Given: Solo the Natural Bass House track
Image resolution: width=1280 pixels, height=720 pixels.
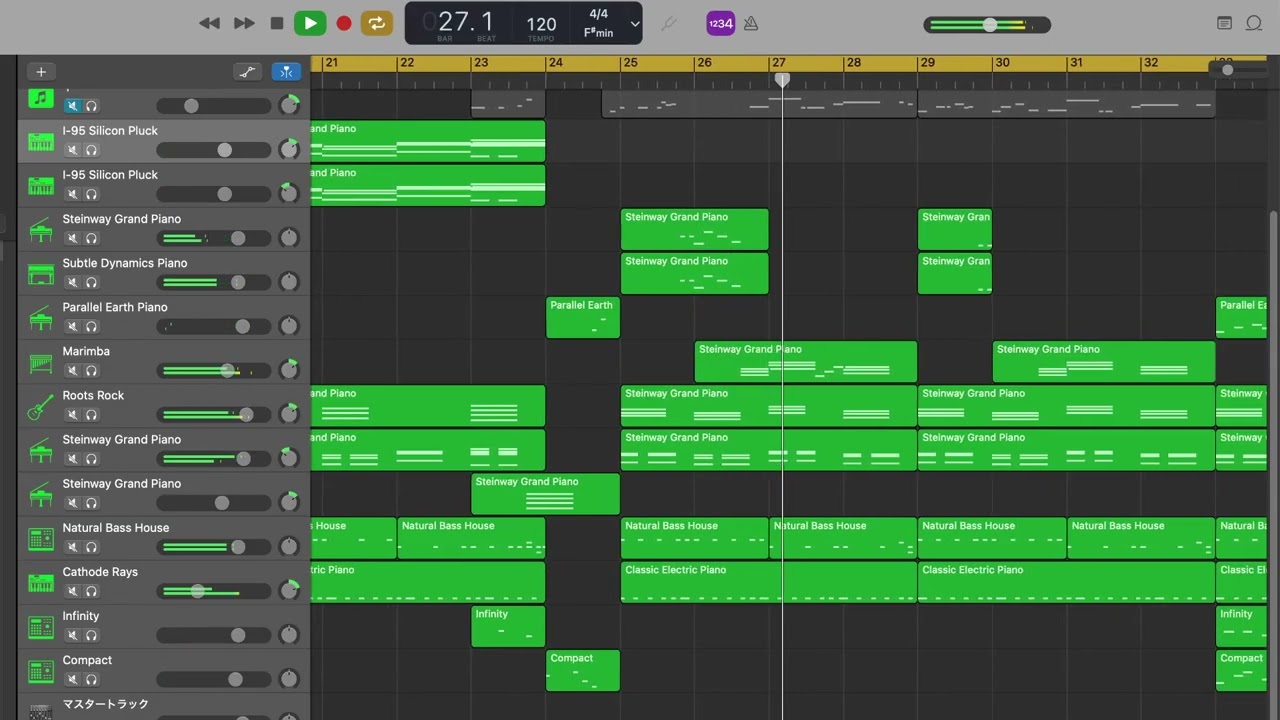Looking at the screenshot, I should coord(91,547).
